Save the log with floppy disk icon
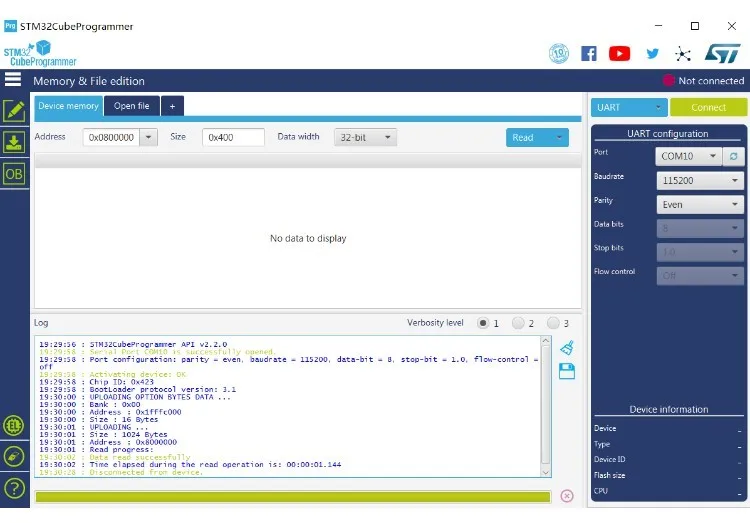 pyautogui.click(x=567, y=371)
